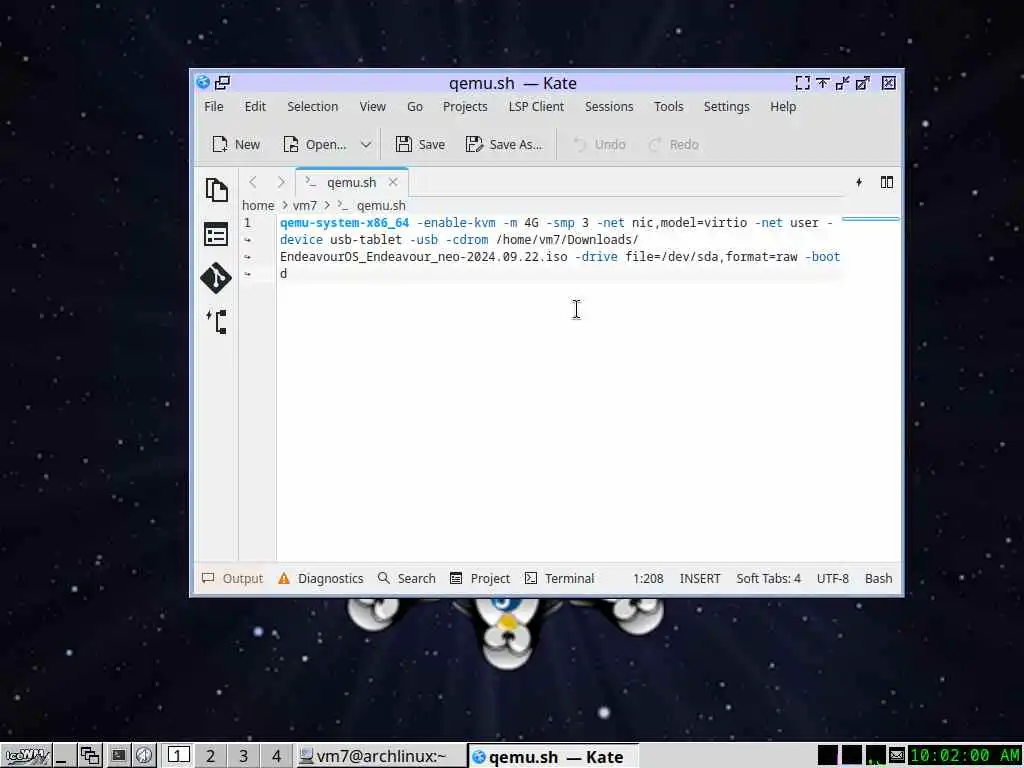Click the Redo toolbar button

point(673,144)
